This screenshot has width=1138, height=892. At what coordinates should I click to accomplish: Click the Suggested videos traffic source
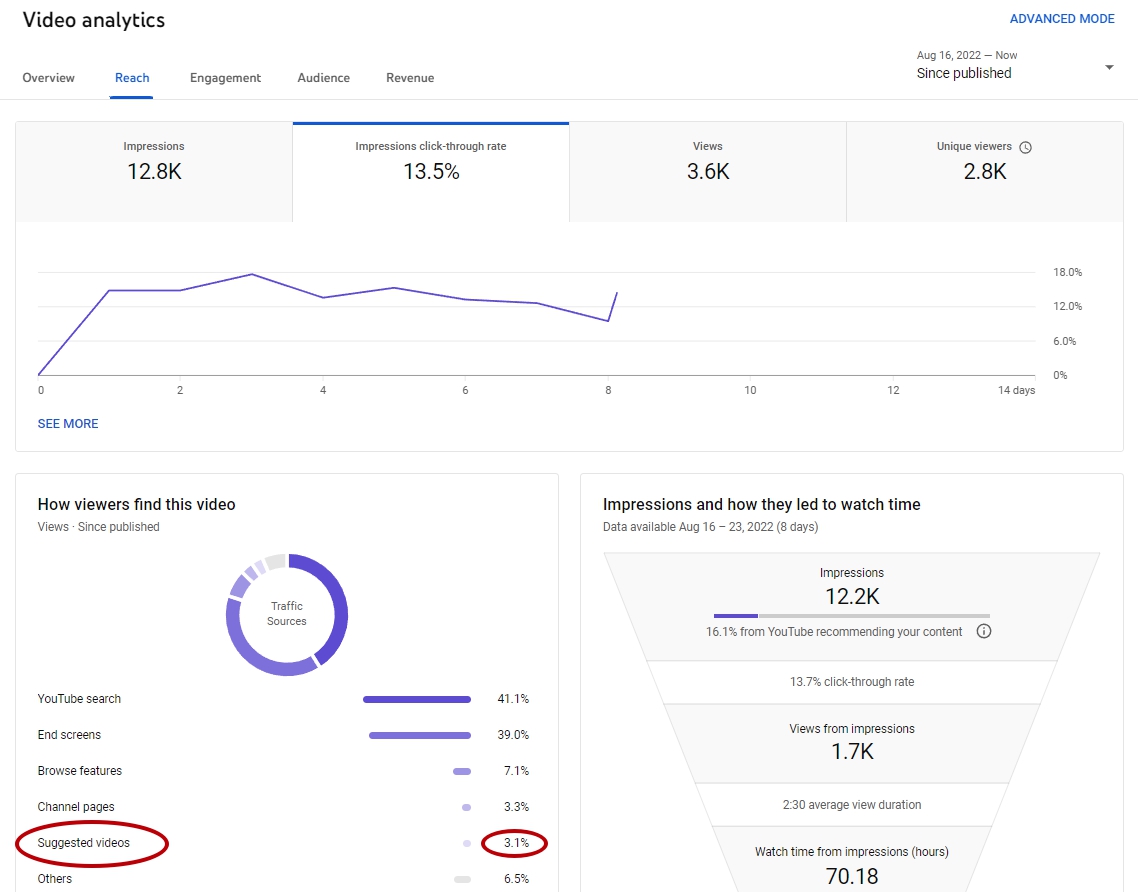[83, 843]
